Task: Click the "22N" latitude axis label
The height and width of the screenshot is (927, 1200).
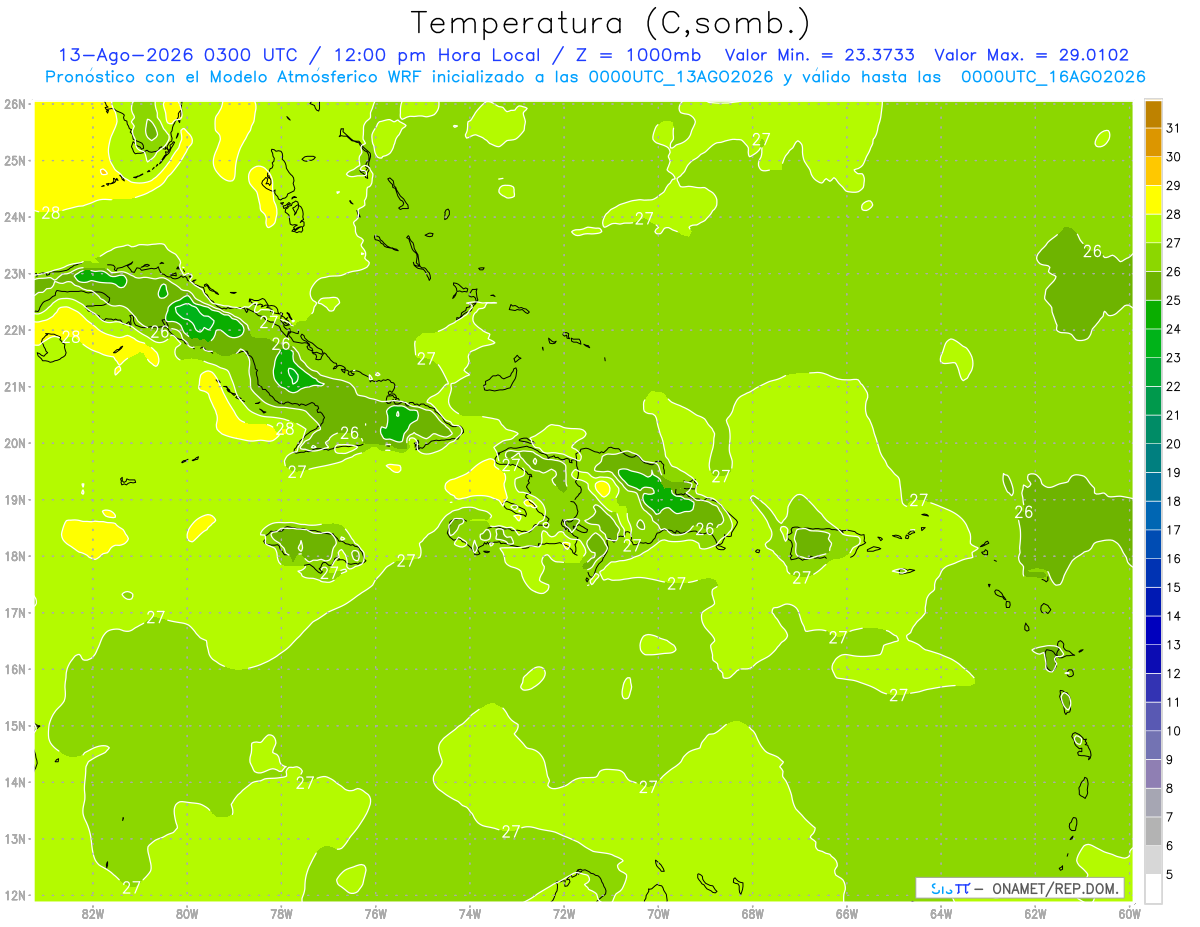Action: 14,330
